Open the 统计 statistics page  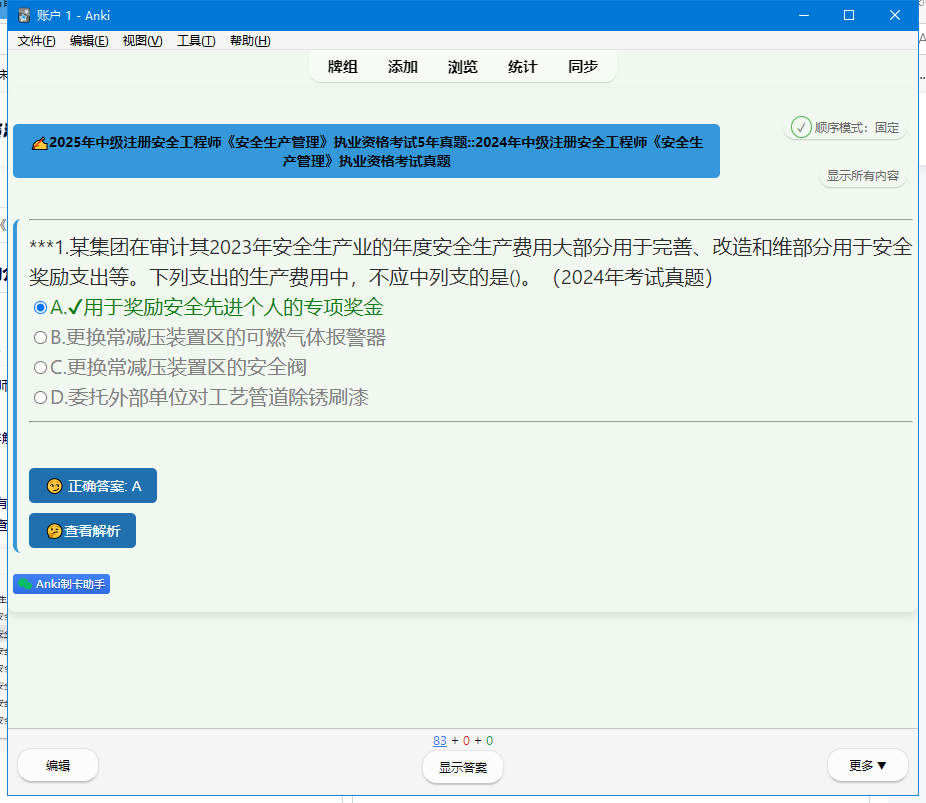coord(523,67)
